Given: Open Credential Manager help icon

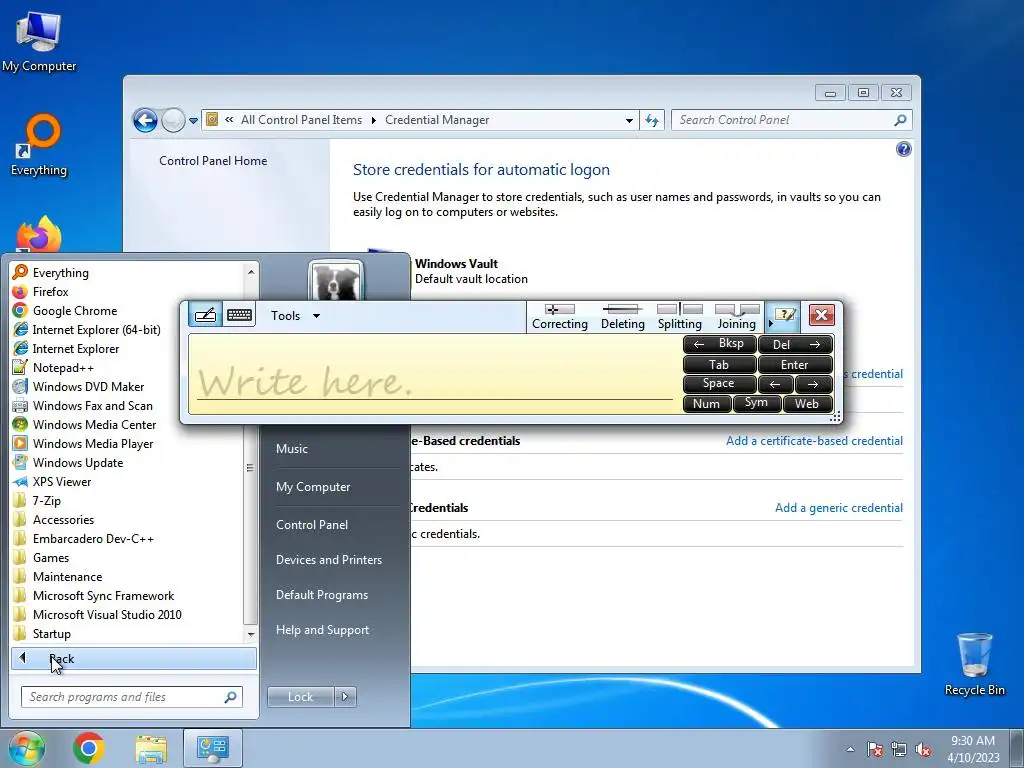Looking at the screenshot, I should [x=903, y=150].
